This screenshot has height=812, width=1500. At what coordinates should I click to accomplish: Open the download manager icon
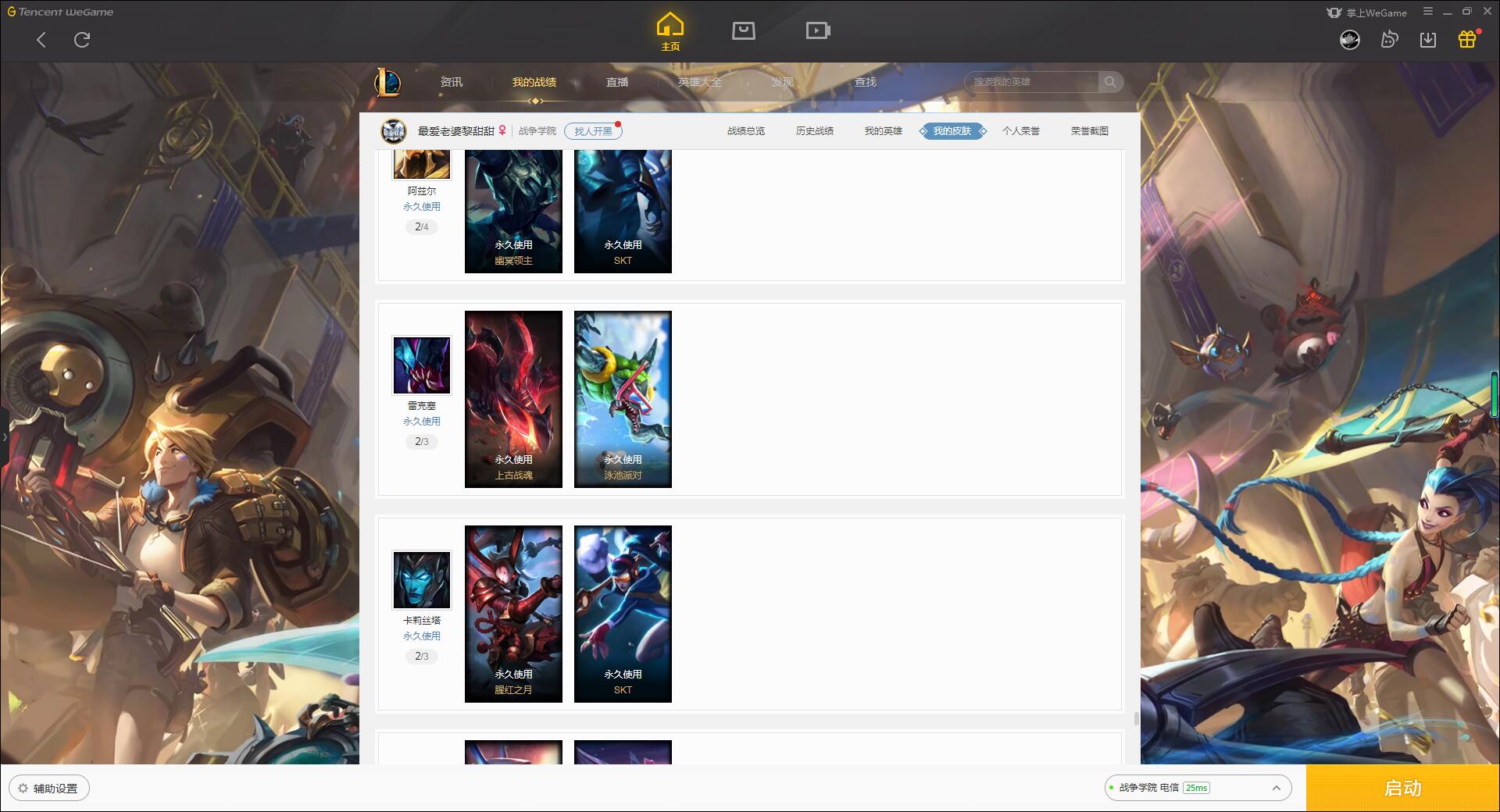coord(1428,40)
